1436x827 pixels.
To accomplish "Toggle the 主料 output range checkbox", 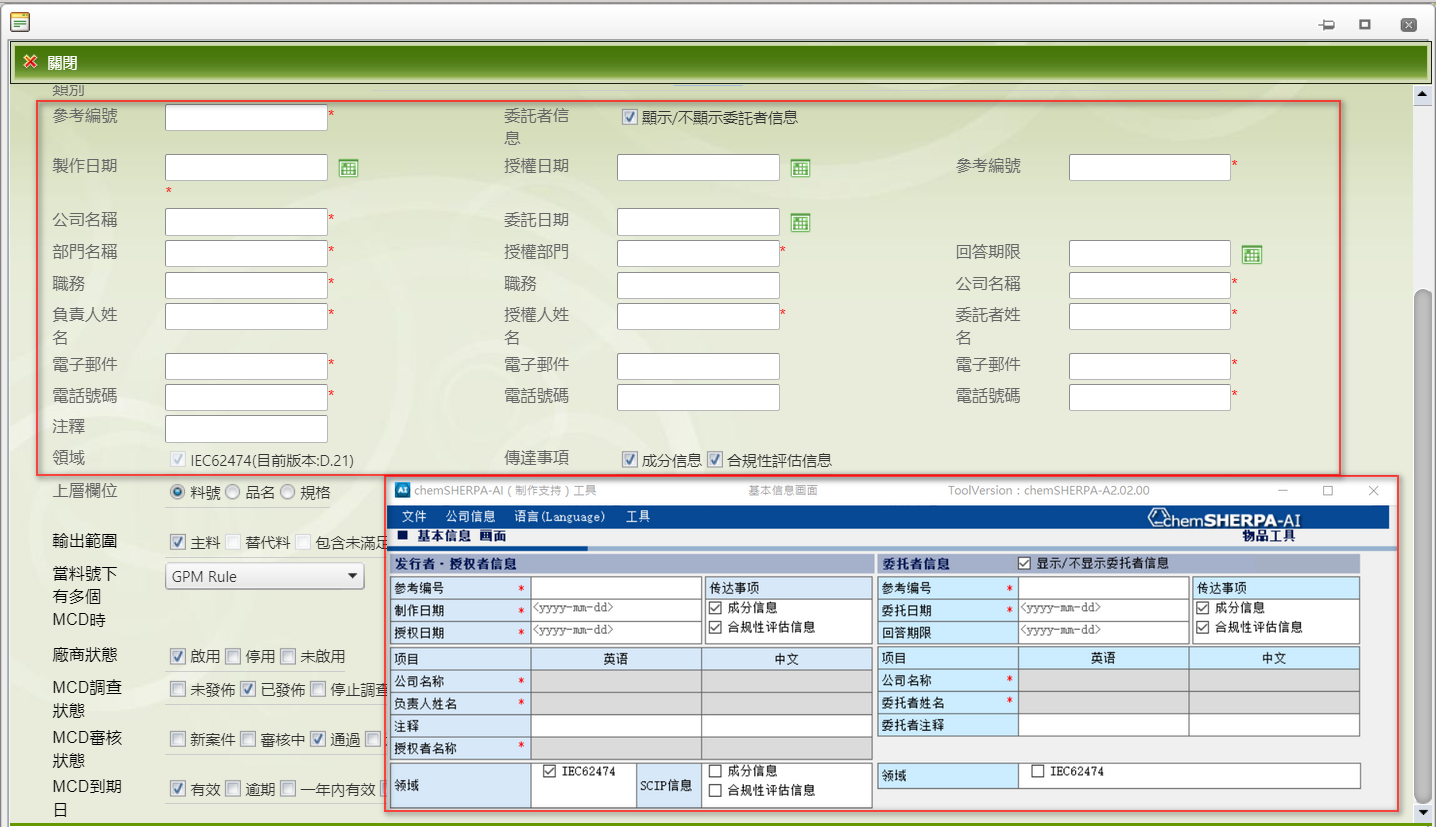I will [x=178, y=542].
